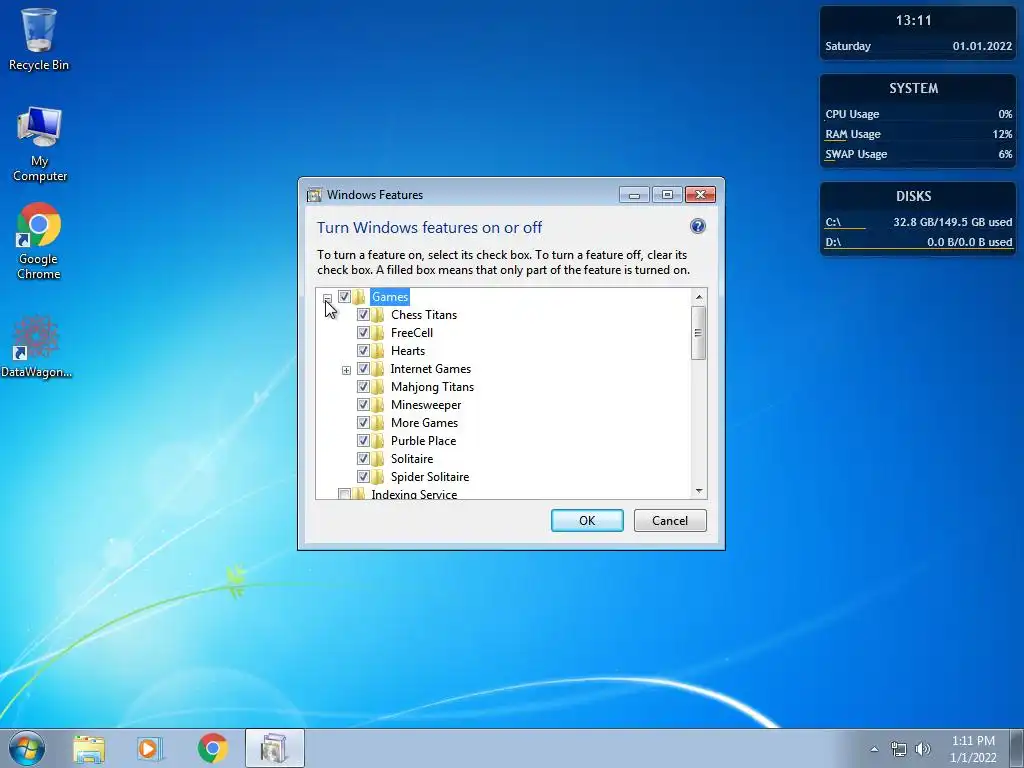Click the Spider Solitaire folder icon
The width and height of the screenshot is (1024, 768).
[x=378, y=477]
